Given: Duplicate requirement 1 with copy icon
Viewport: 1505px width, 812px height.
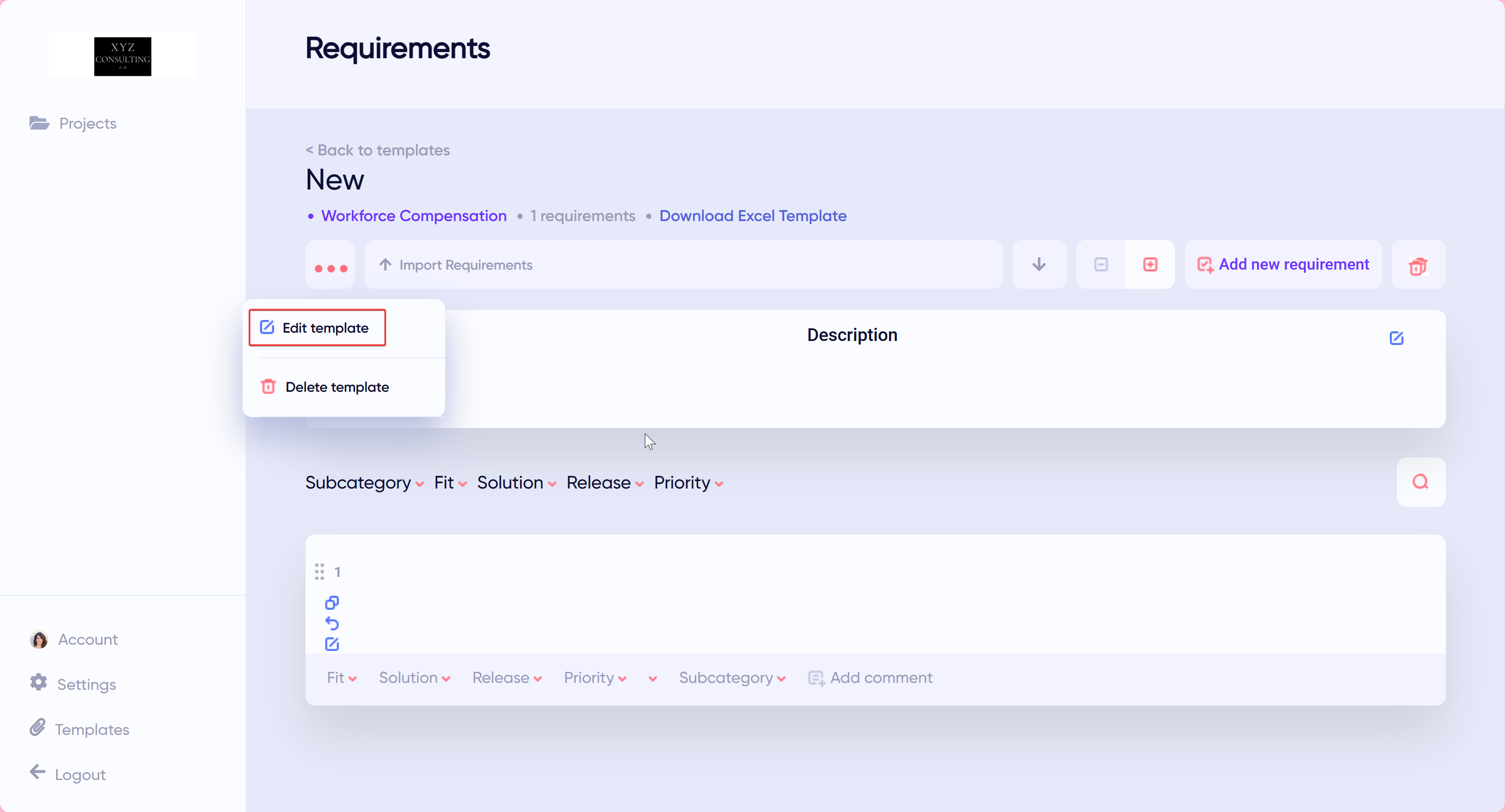Looking at the screenshot, I should (x=332, y=602).
